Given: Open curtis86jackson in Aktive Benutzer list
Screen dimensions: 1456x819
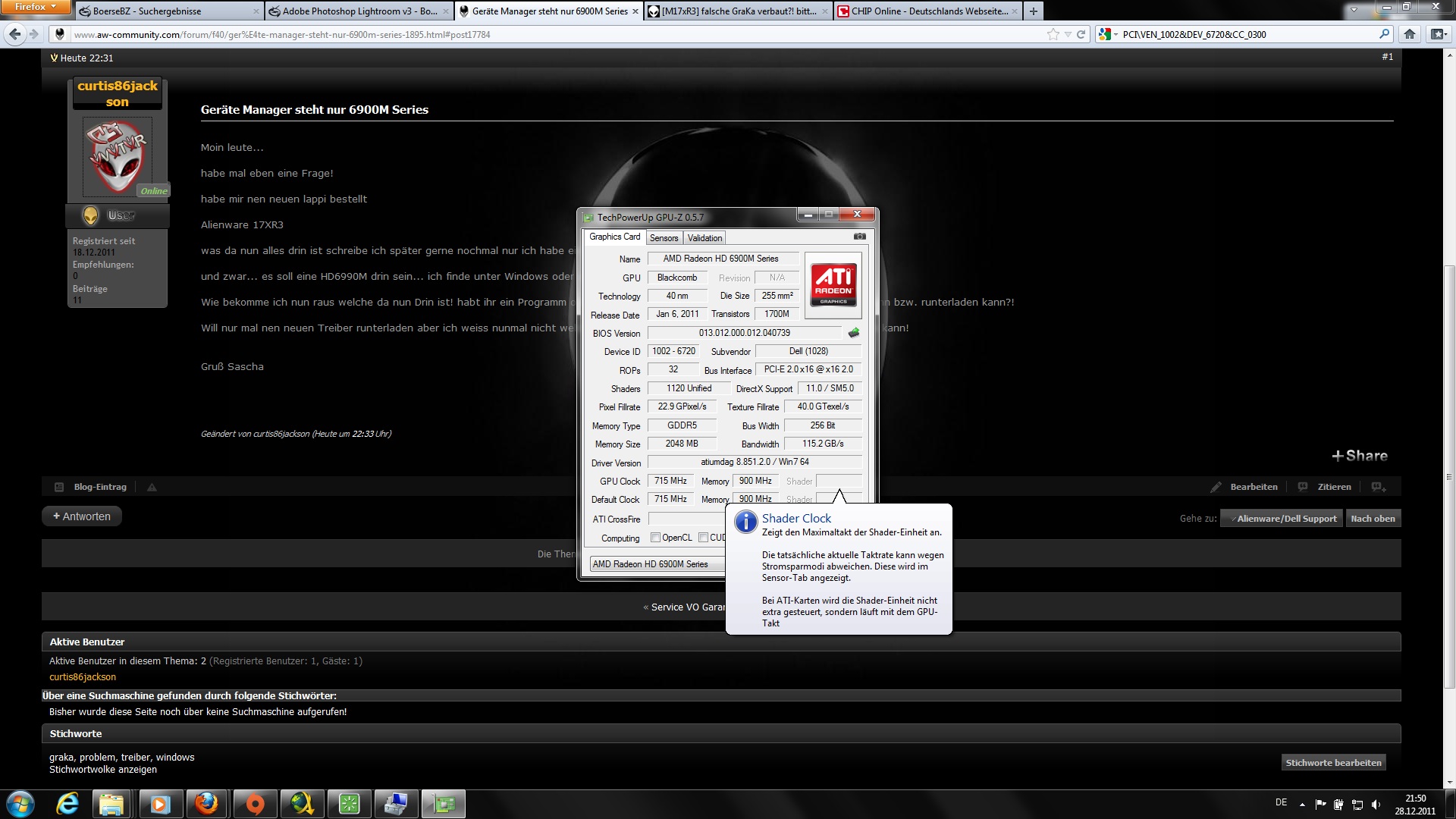Looking at the screenshot, I should [83, 677].
